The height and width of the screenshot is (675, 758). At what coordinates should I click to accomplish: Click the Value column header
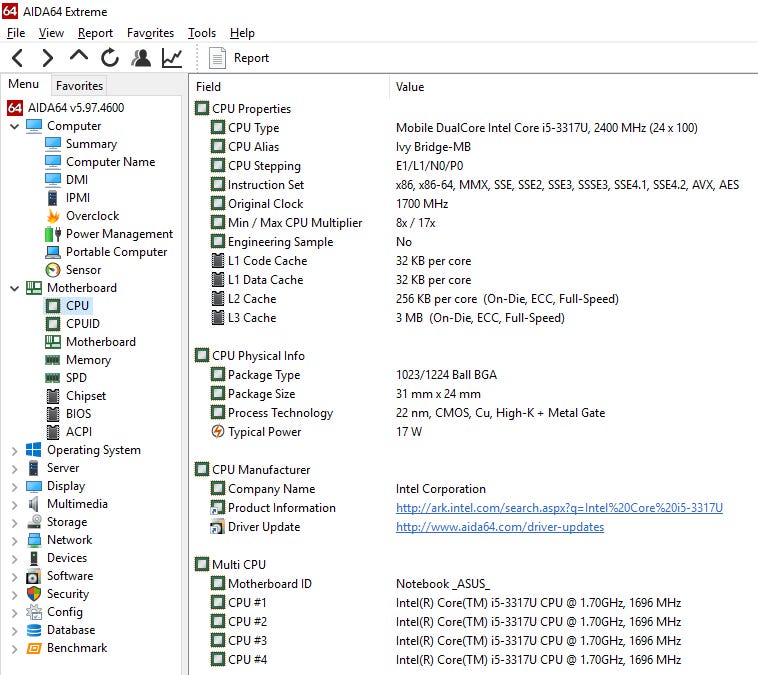410,87
